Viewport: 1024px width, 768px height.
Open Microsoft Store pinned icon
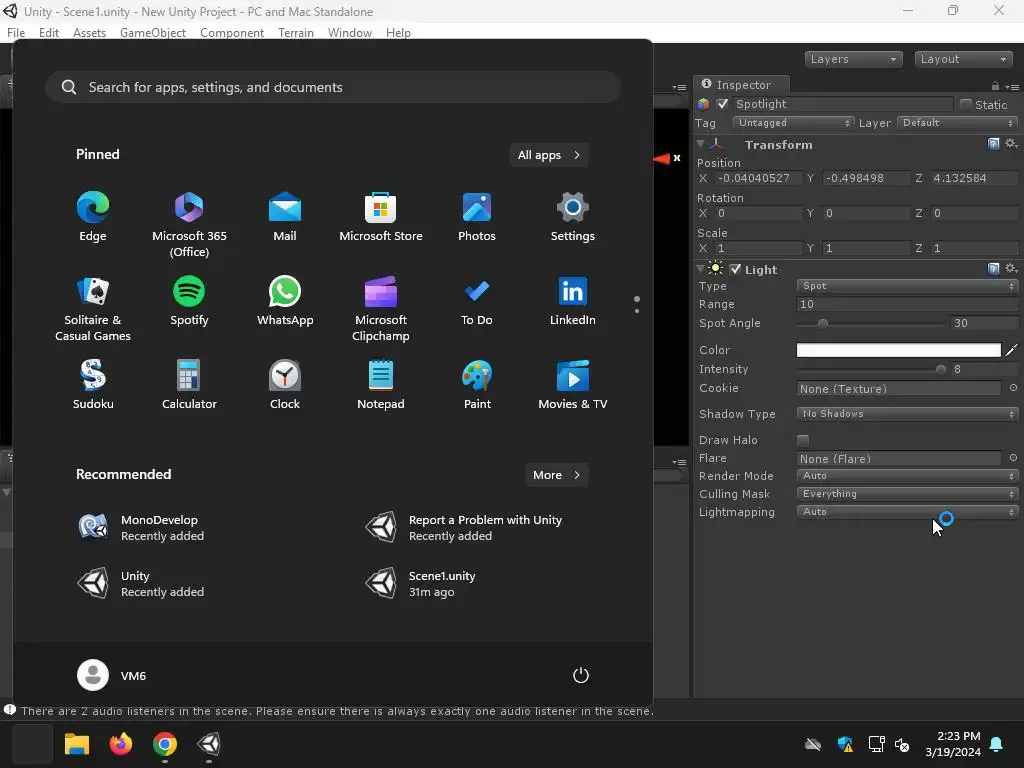tap(381, 217)
